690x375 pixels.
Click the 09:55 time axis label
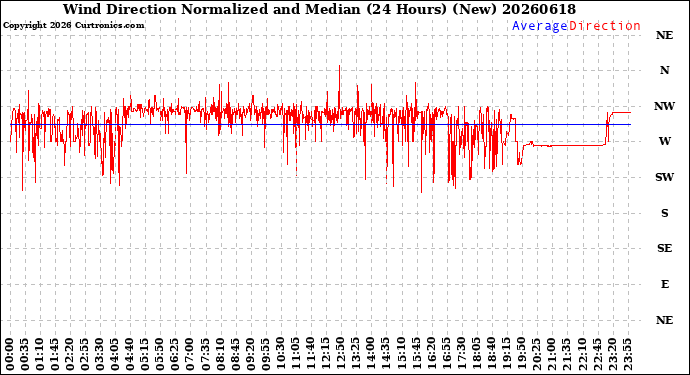pos(265,355)
